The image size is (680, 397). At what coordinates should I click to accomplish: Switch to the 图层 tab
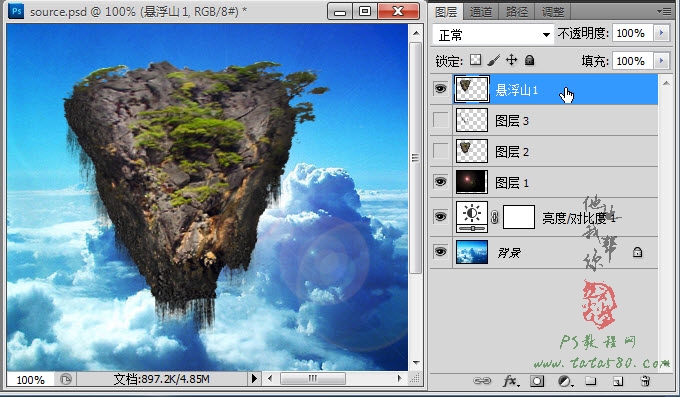[x=446, y=11]
